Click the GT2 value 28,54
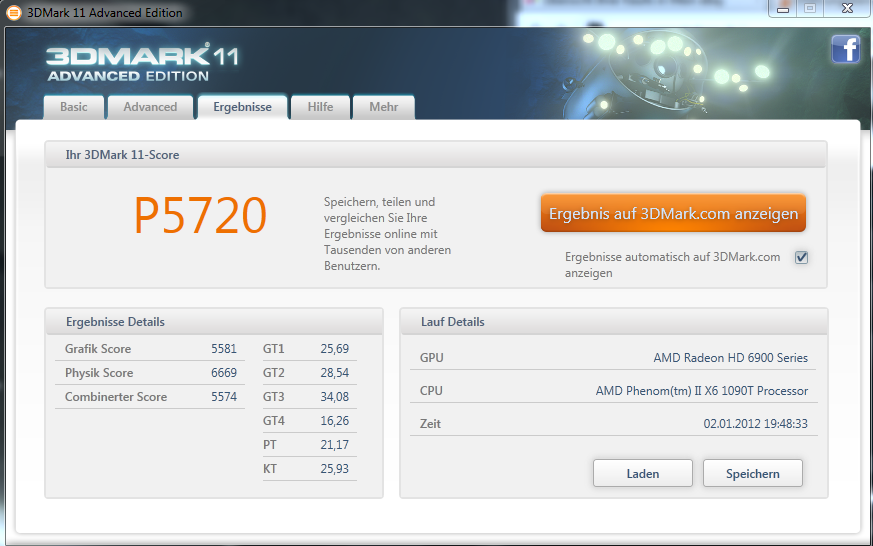The width and height of the screenshot is (873, 546). (335, 373)
